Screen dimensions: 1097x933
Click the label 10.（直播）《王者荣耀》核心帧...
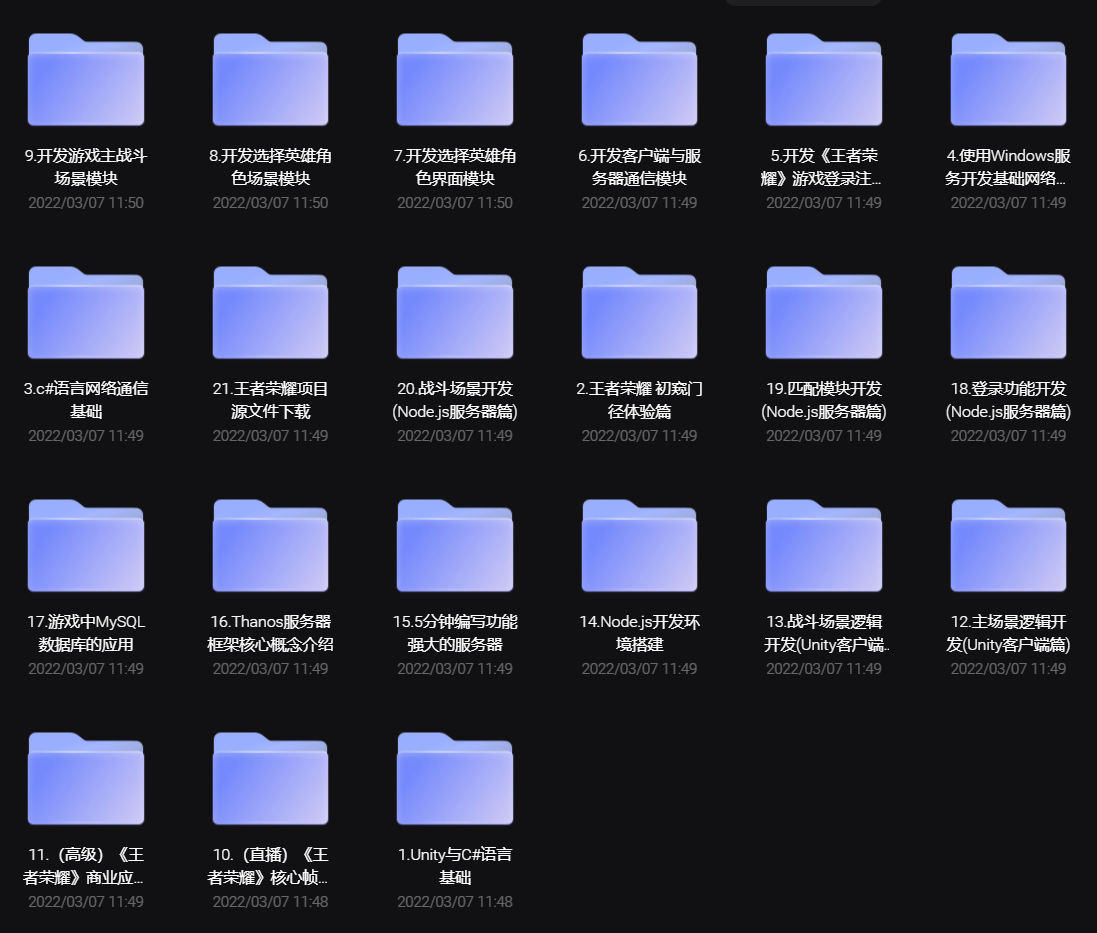(x=269, y=866)
